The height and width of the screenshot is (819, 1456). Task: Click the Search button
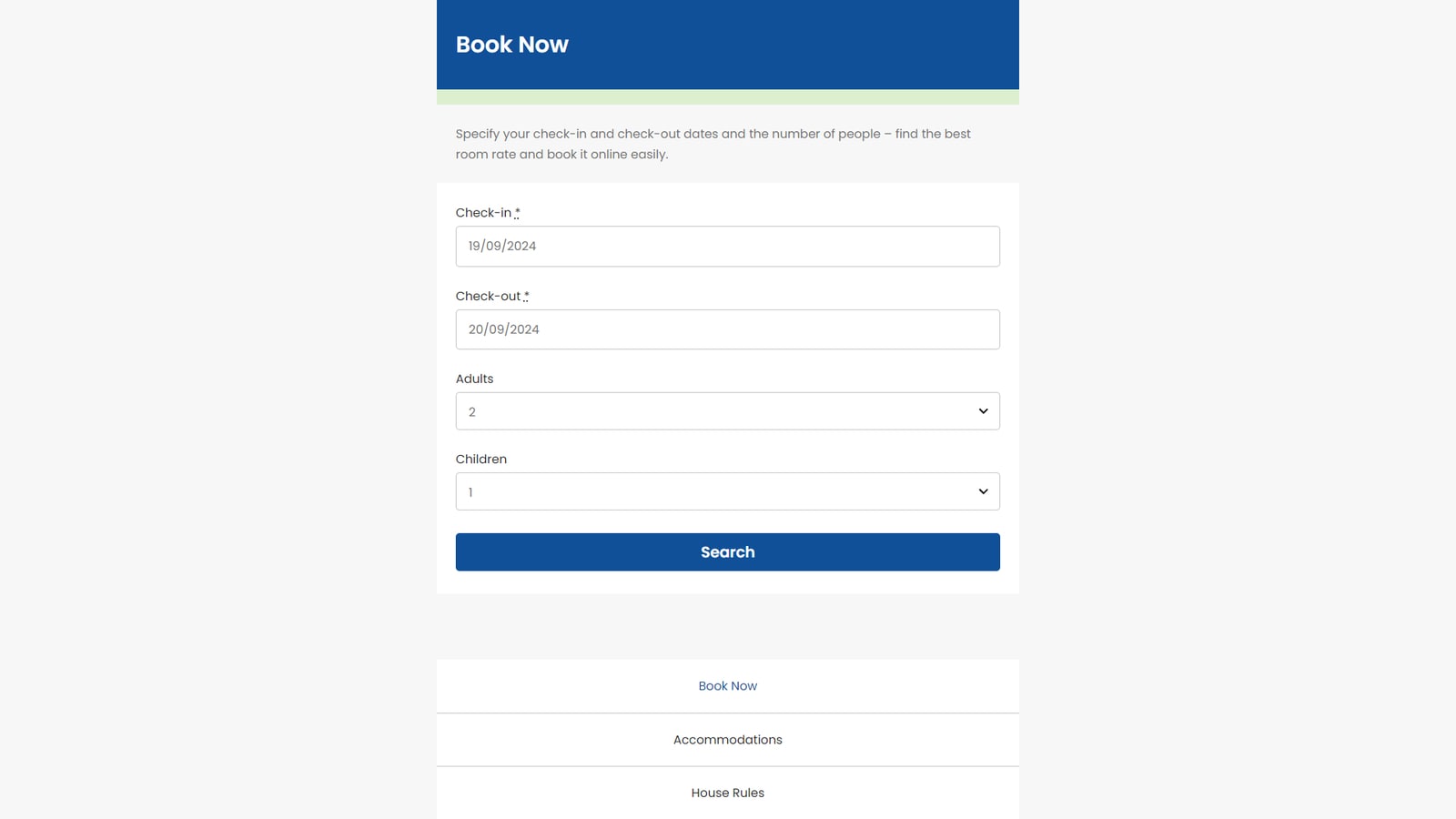coord(727,551)
